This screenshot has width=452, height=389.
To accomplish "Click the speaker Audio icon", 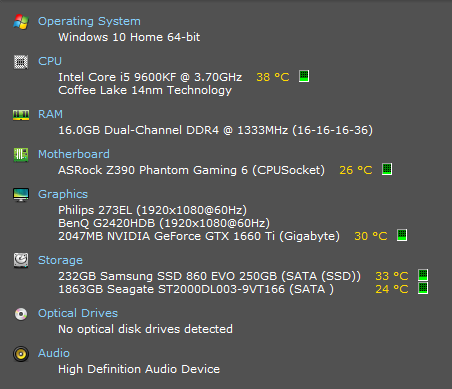I will (x=21, y=354).
